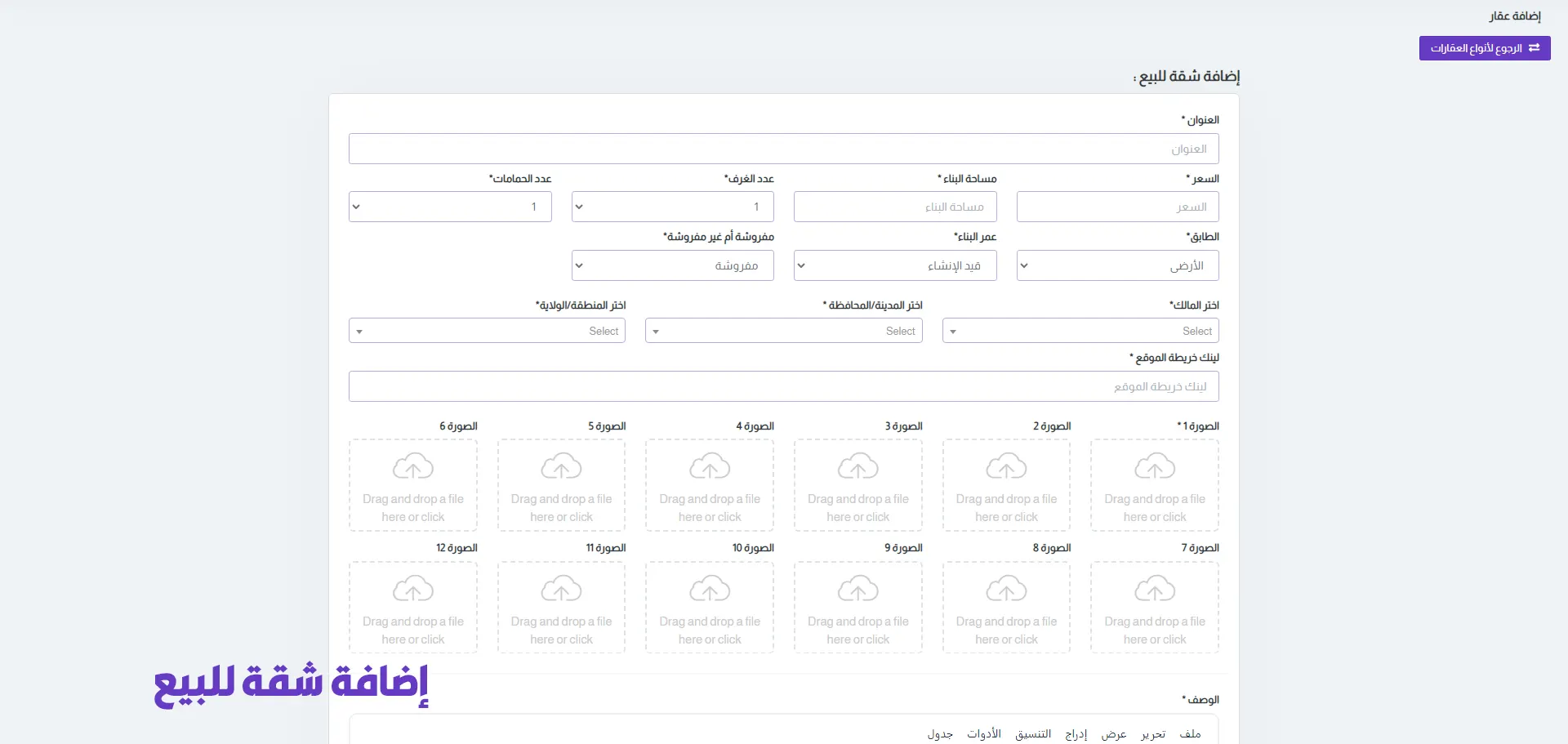Click the upload cloud icon for الصورة 2
The height and width of the screenshot is (744, 1568).
click(x=1006, y=466)
